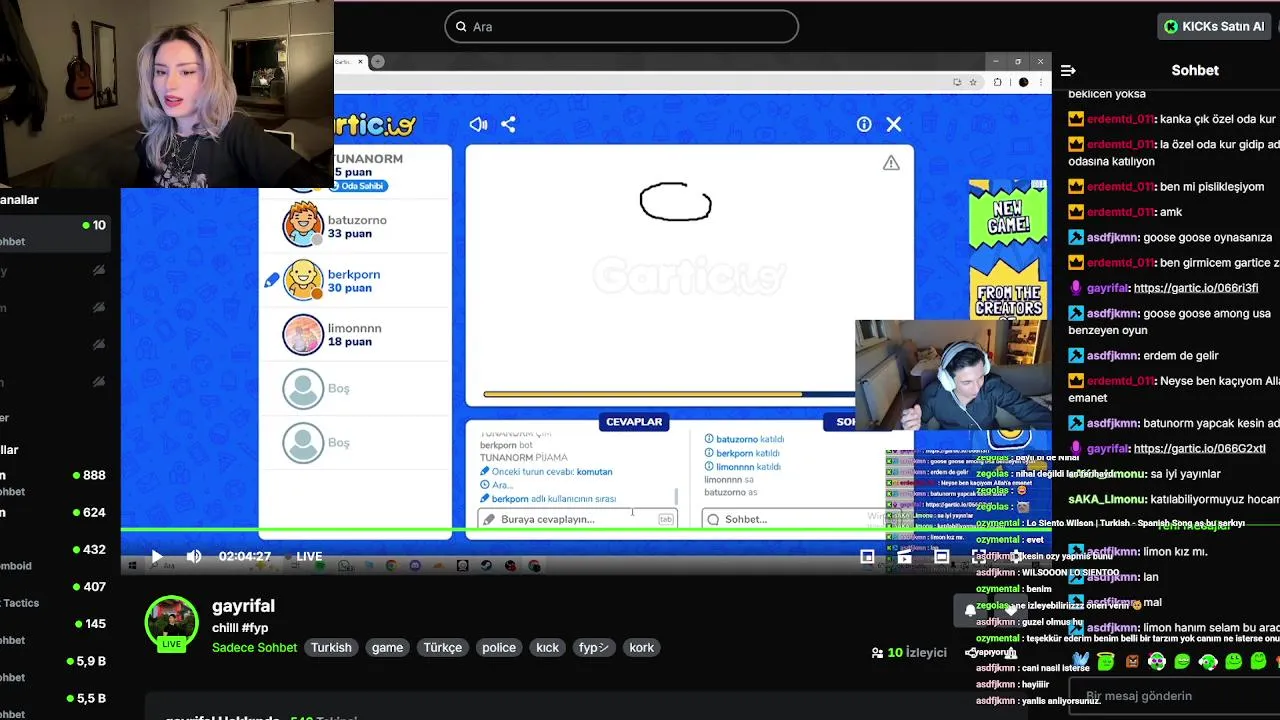This screenshot has width=1280, height=720.
Task: Select player berkporn in Gartic list
Action: (x=355, y=280)
